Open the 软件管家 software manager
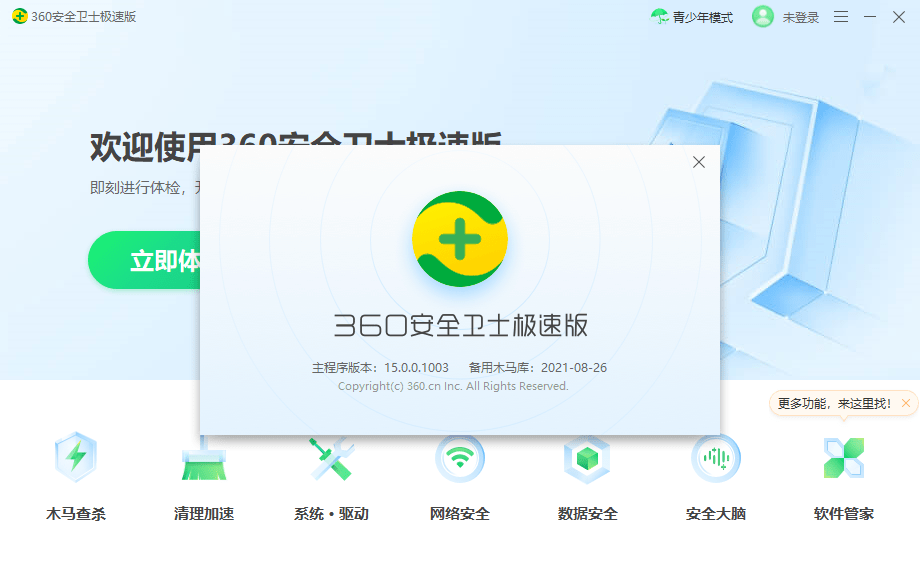920x580 pixels. 841,480
